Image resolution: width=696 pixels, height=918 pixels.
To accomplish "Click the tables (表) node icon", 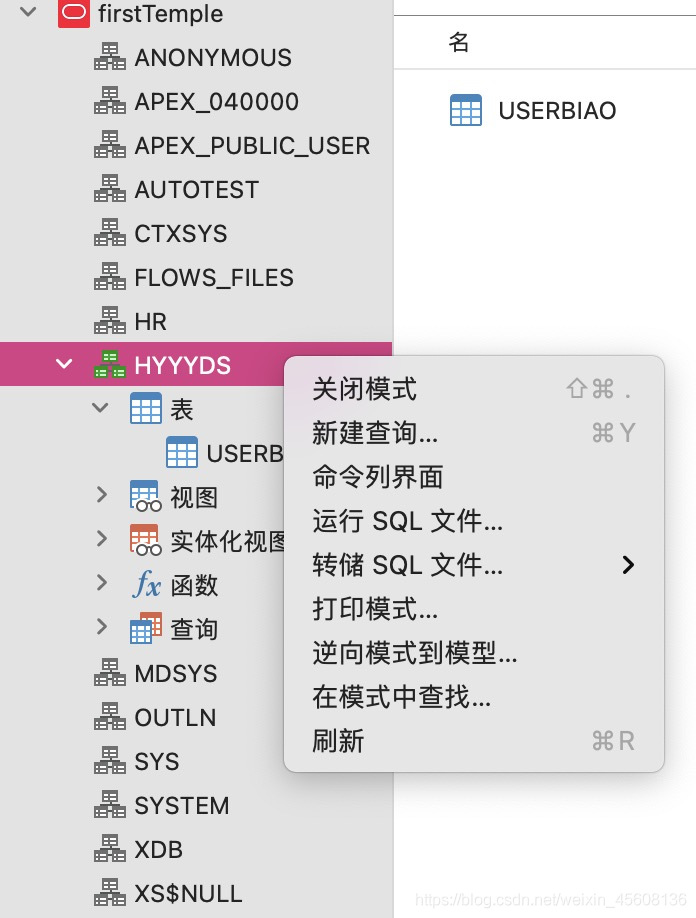I will (146, 409).
